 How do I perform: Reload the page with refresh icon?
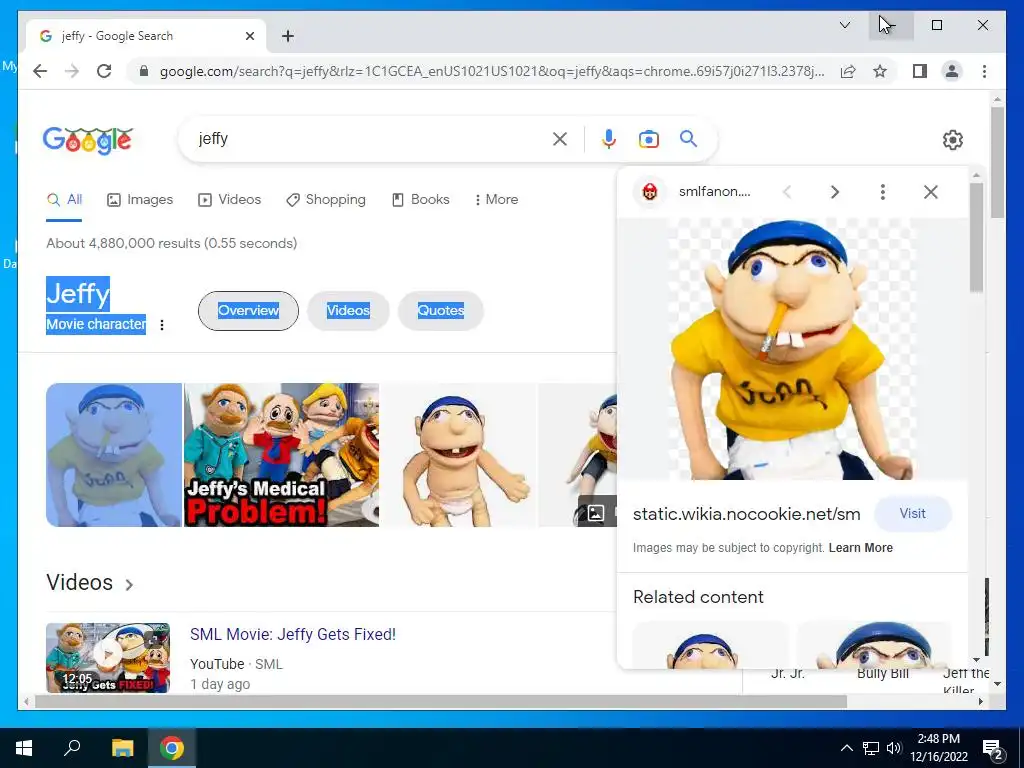pos(104,71)
